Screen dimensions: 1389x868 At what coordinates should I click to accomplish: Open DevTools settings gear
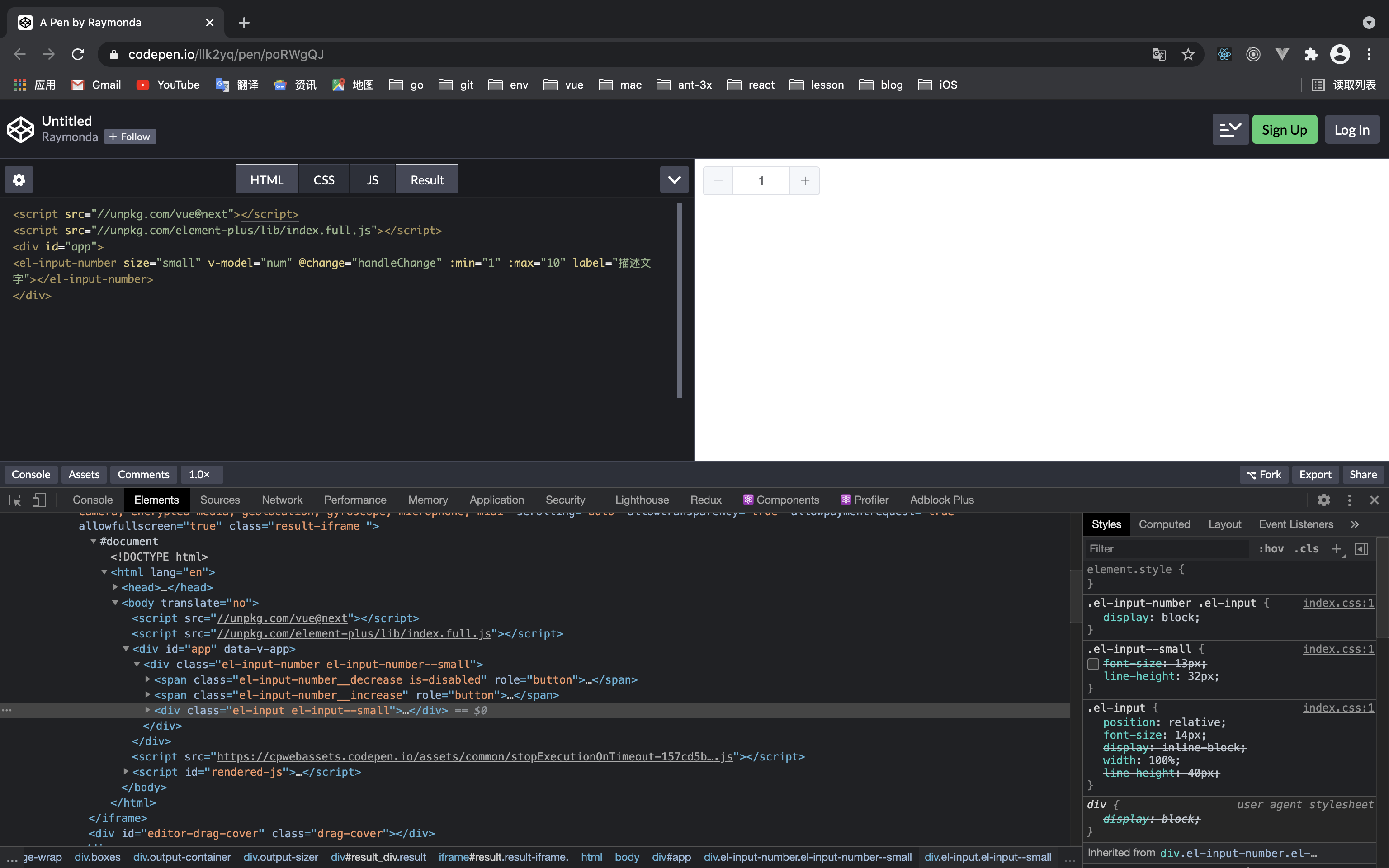pyautogui.click(x=1323, y=500)
